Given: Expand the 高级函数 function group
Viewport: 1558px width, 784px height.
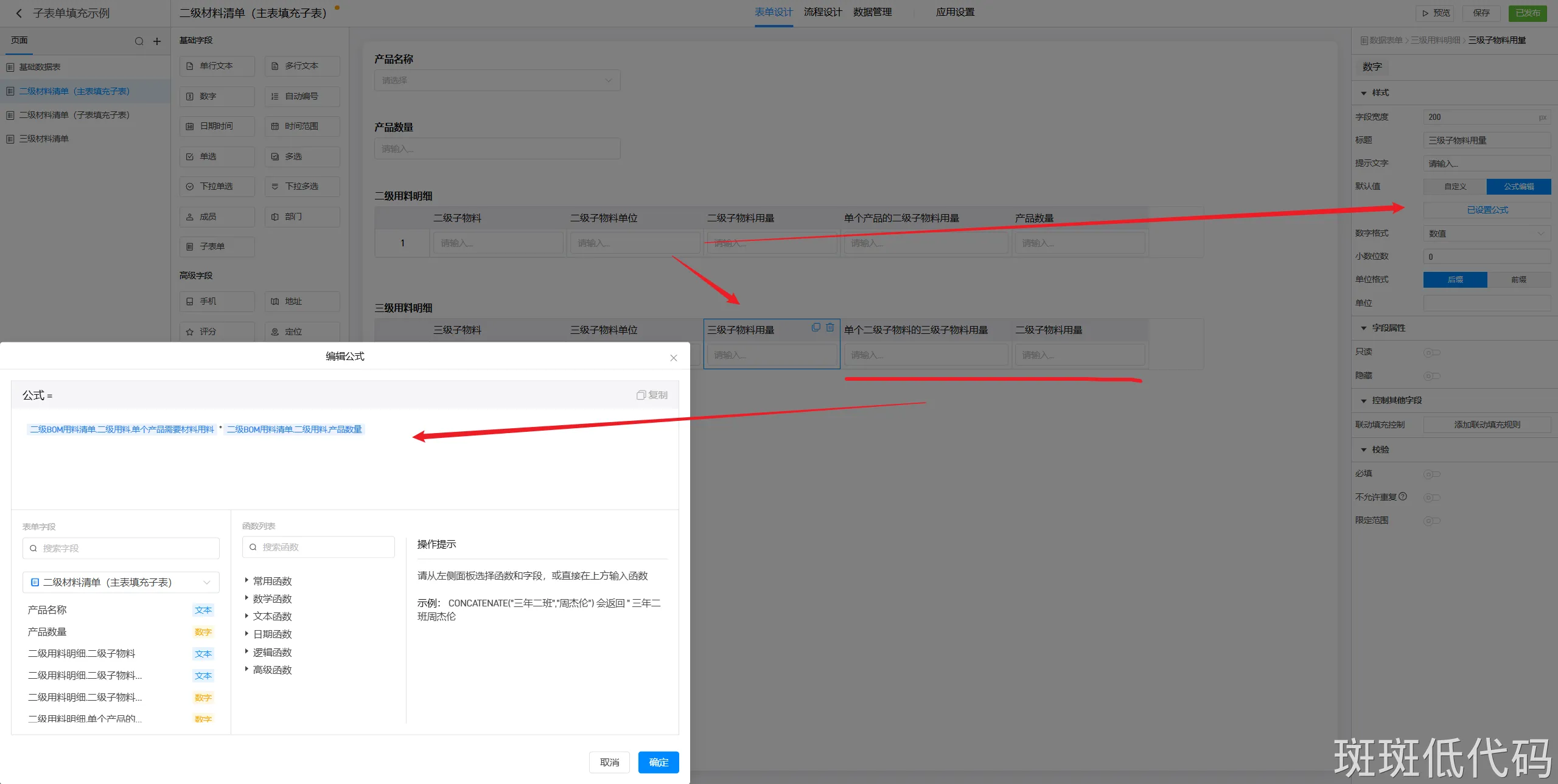Looking at the screenshot, I should click(271, 670).
